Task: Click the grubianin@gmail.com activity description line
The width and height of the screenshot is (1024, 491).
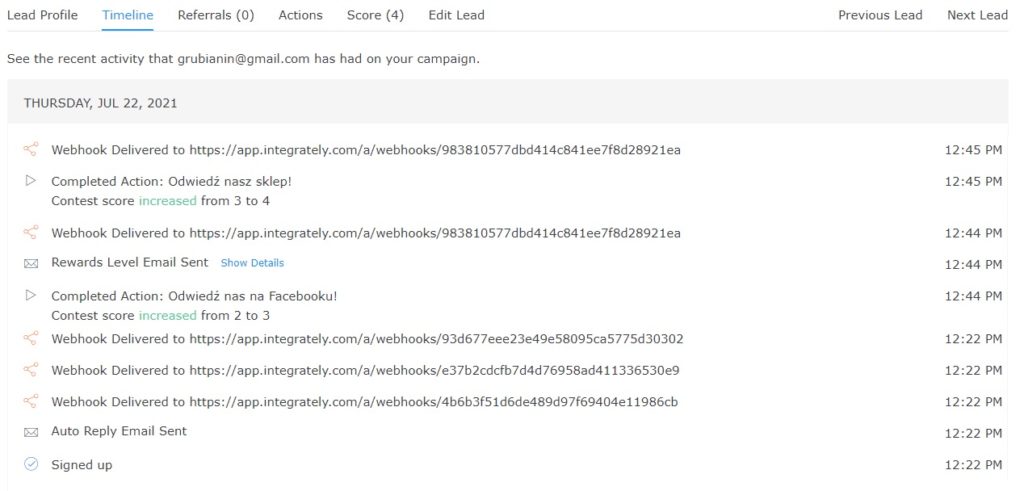Action: click(x=243, y=59)
